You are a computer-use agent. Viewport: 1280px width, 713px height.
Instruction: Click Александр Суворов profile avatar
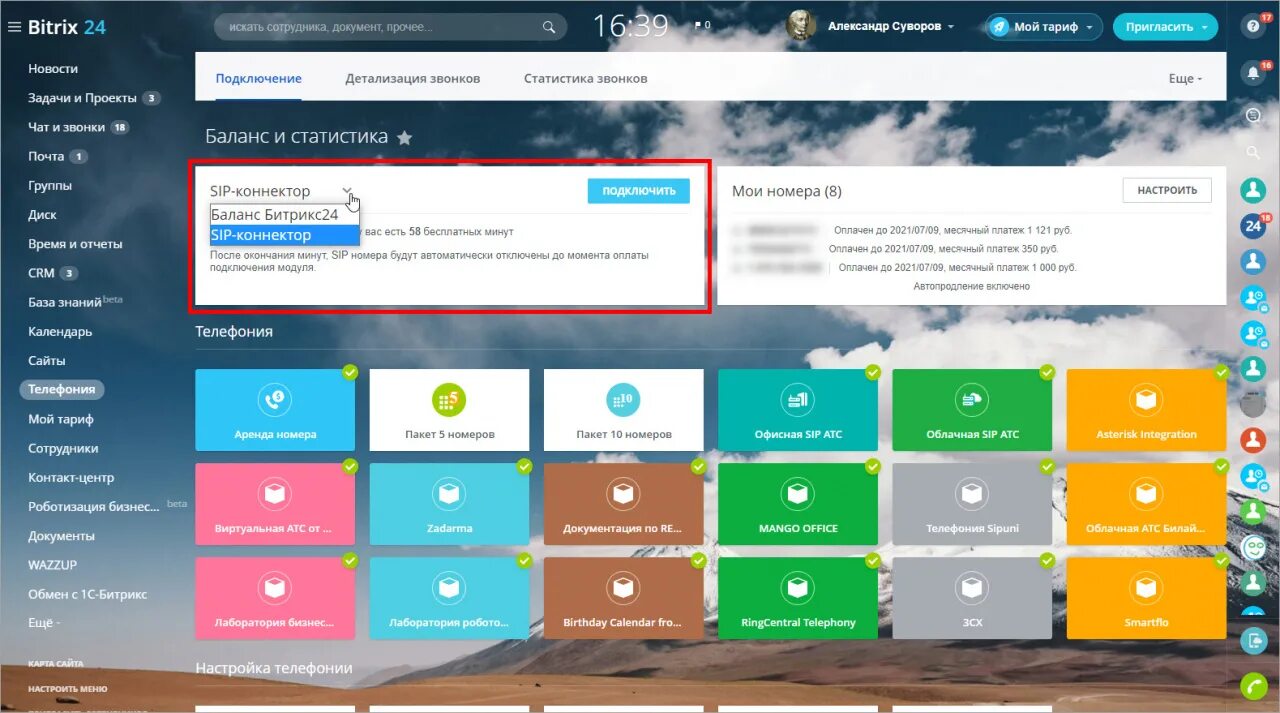click(x=801, y=26)
